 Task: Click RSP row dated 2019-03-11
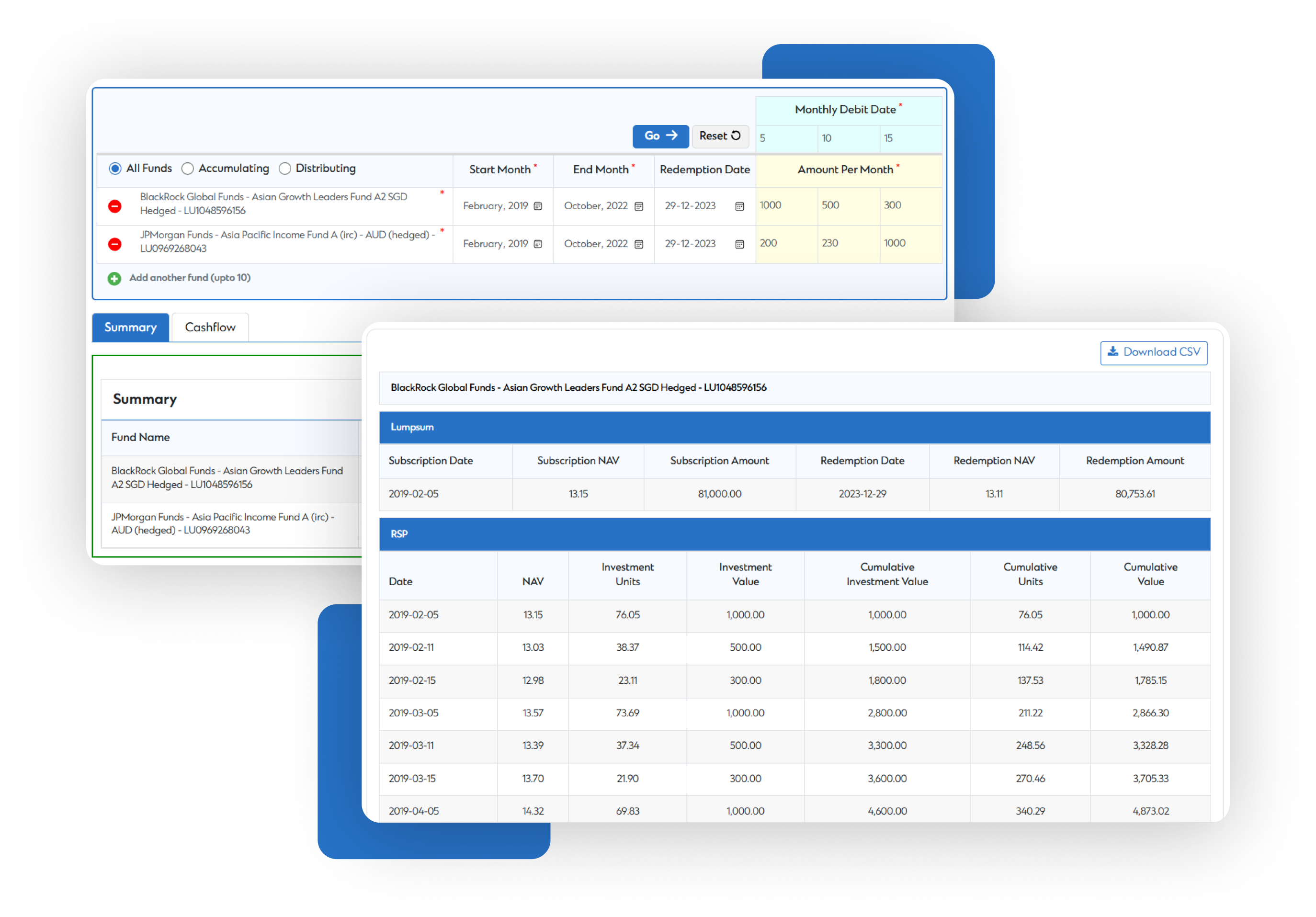click(x=794, y=746)
